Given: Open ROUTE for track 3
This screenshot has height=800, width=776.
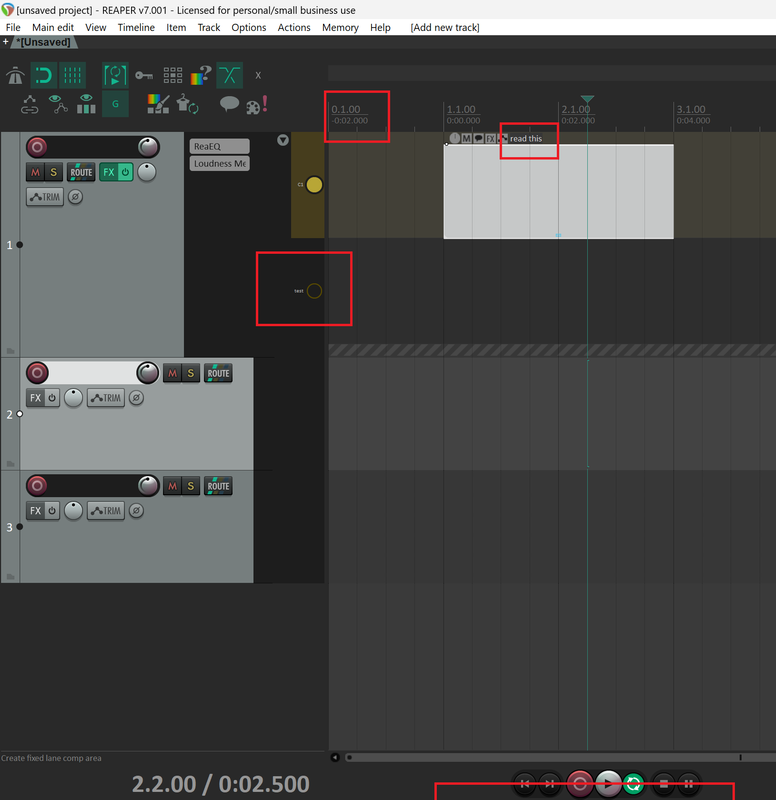Looking at the screenshot, I should pos(218,486).
